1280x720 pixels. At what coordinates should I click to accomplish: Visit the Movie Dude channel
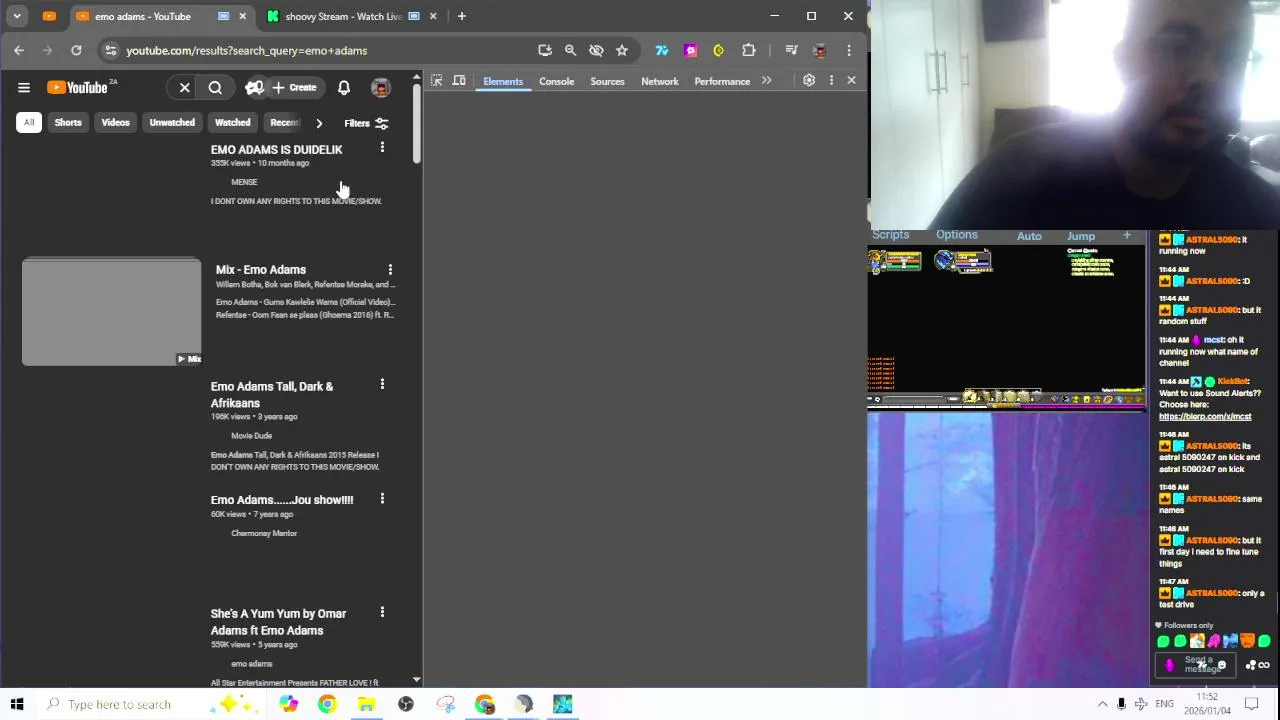251,436
